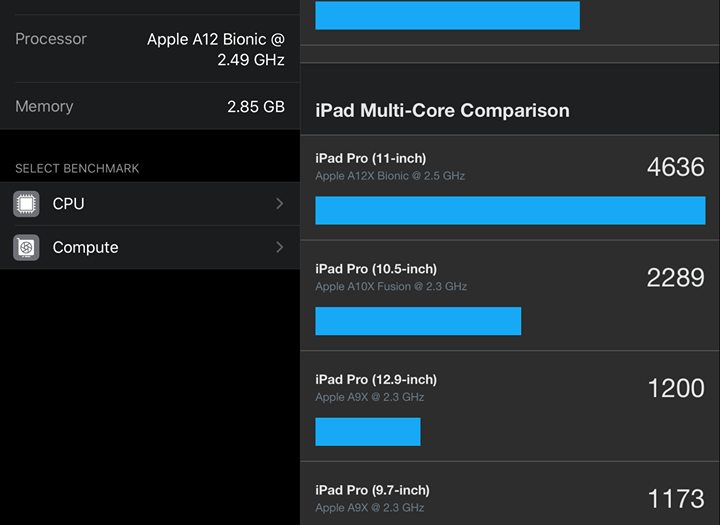Tap the iPad Pro (11-inch) title
This screenshot has height=525, width=720.
[x=370, y=158]
